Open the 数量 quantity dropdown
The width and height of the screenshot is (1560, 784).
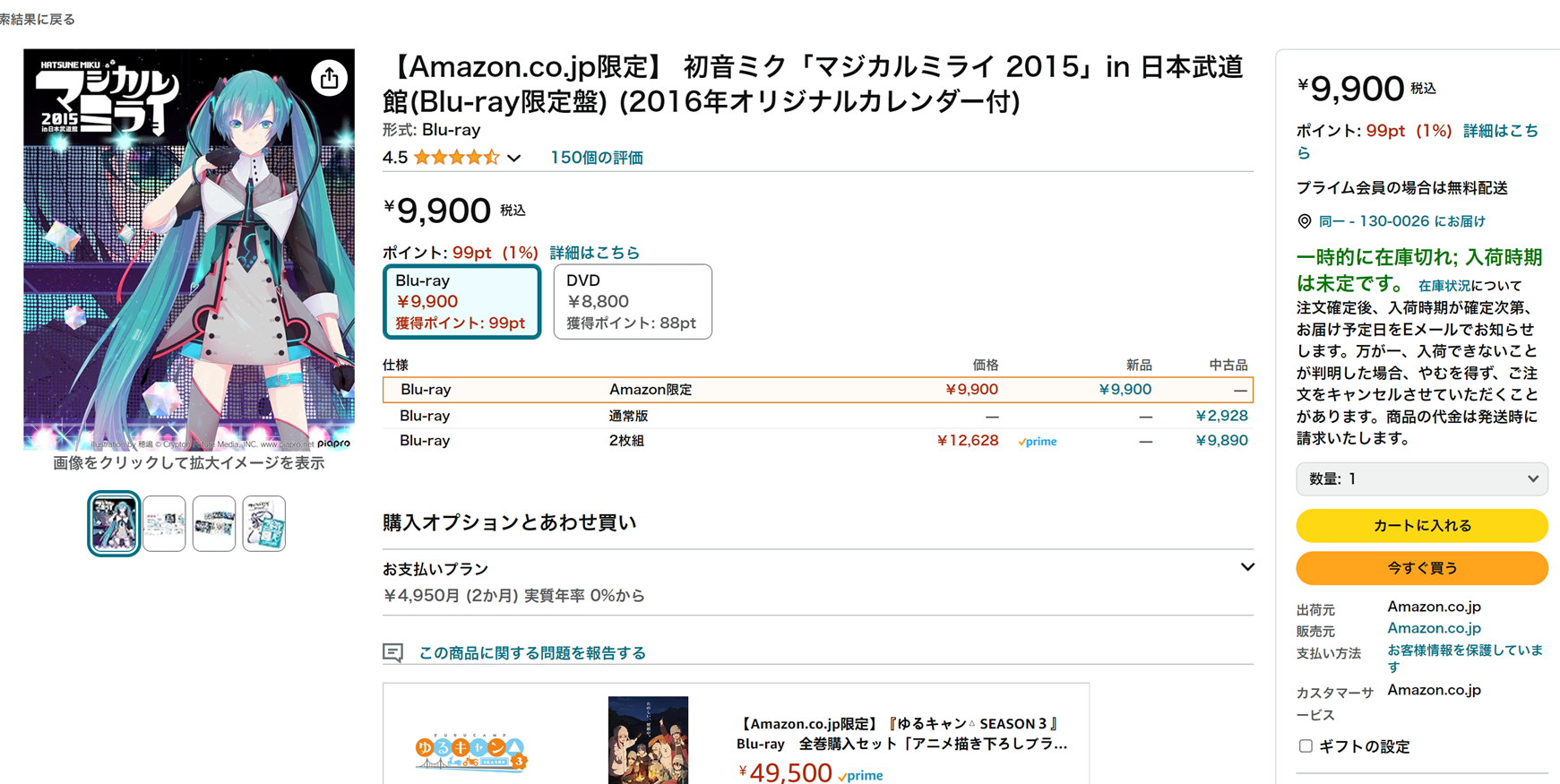(x=1421, y=478)
